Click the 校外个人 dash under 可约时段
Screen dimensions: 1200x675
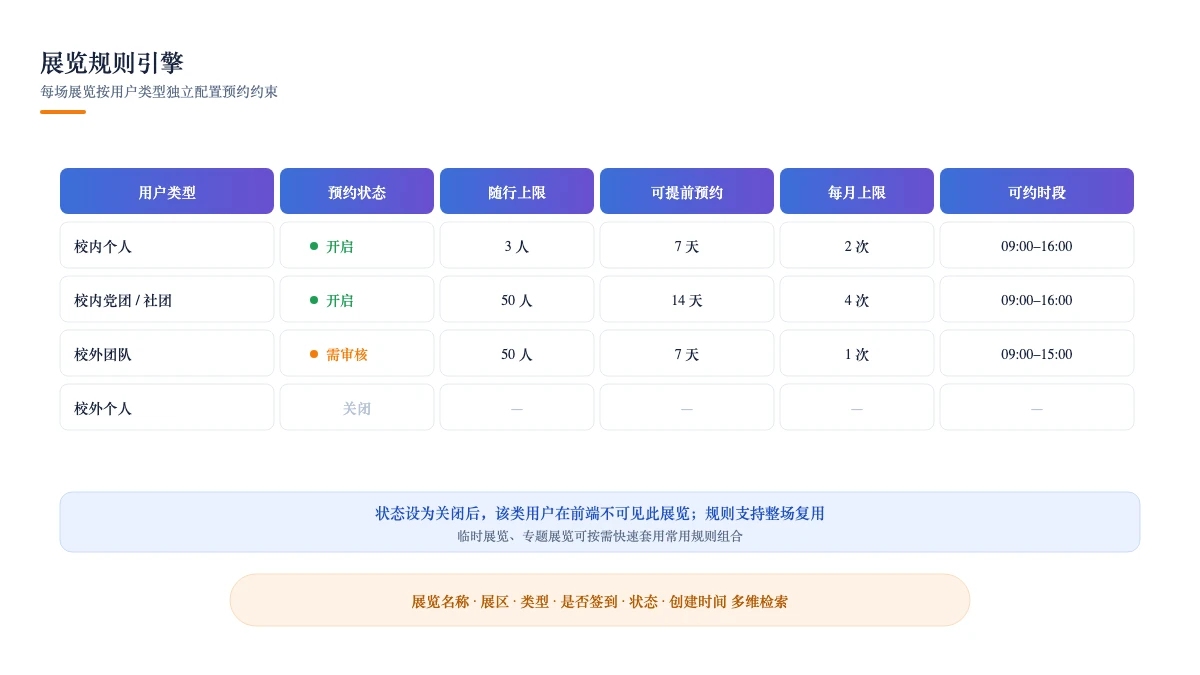coord(1037,407)
